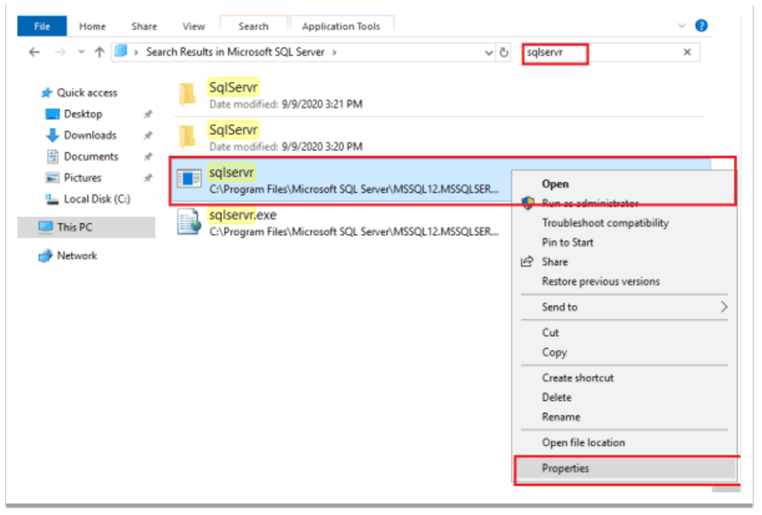Go back with the left arrow
Screen dimensions: 762x515
click(34, 52)
